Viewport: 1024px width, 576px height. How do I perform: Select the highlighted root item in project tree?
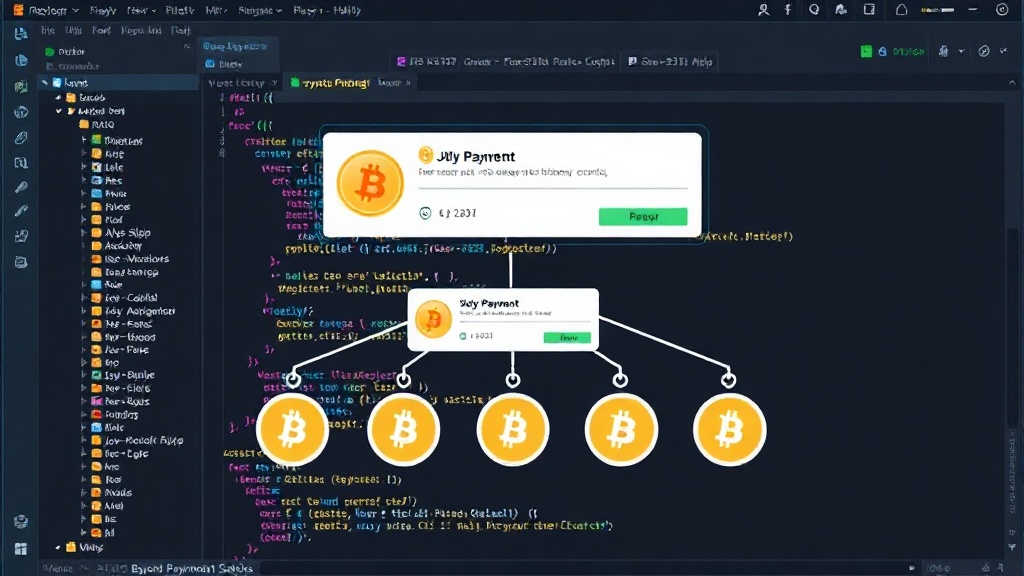click(118, 82)
